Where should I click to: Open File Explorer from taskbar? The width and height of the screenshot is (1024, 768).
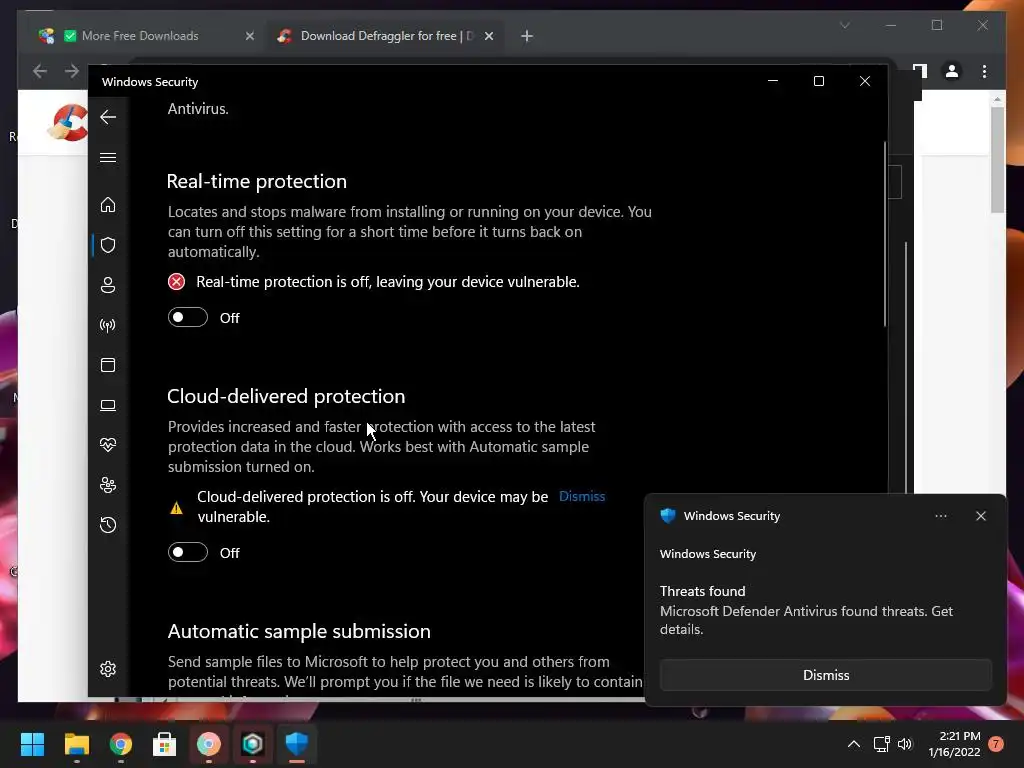point(76,744)
